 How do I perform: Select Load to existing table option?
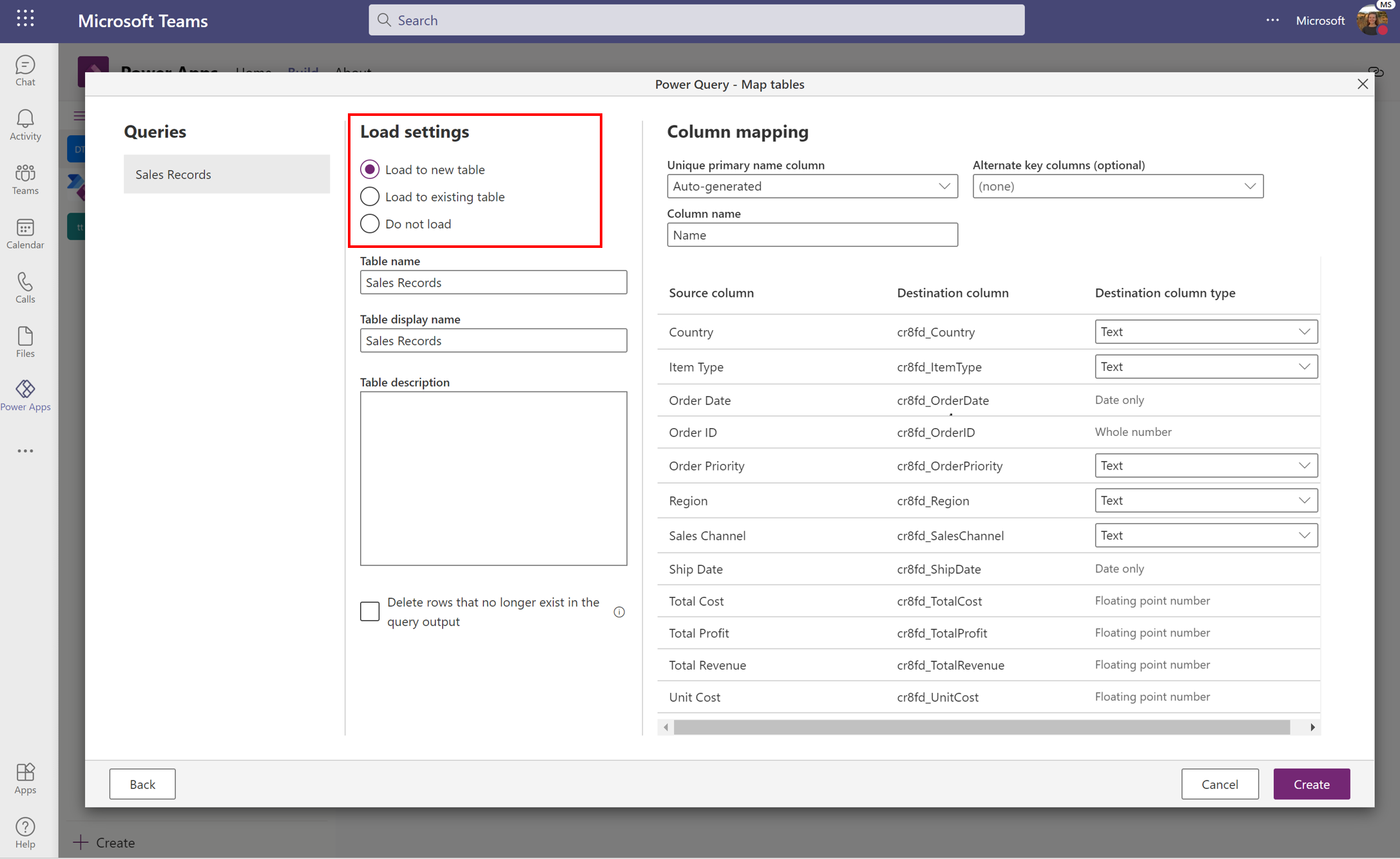[x=369, y=196]
